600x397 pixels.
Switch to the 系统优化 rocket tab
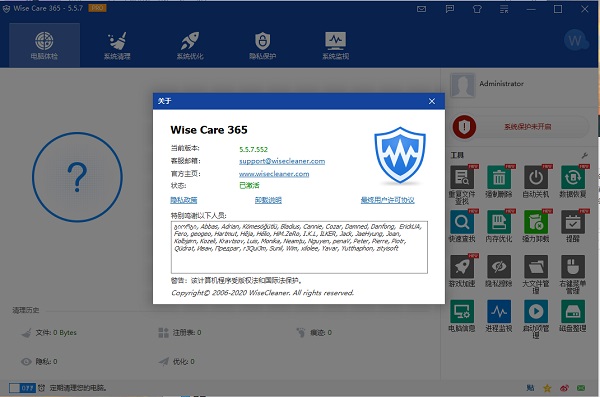[190, 46]
